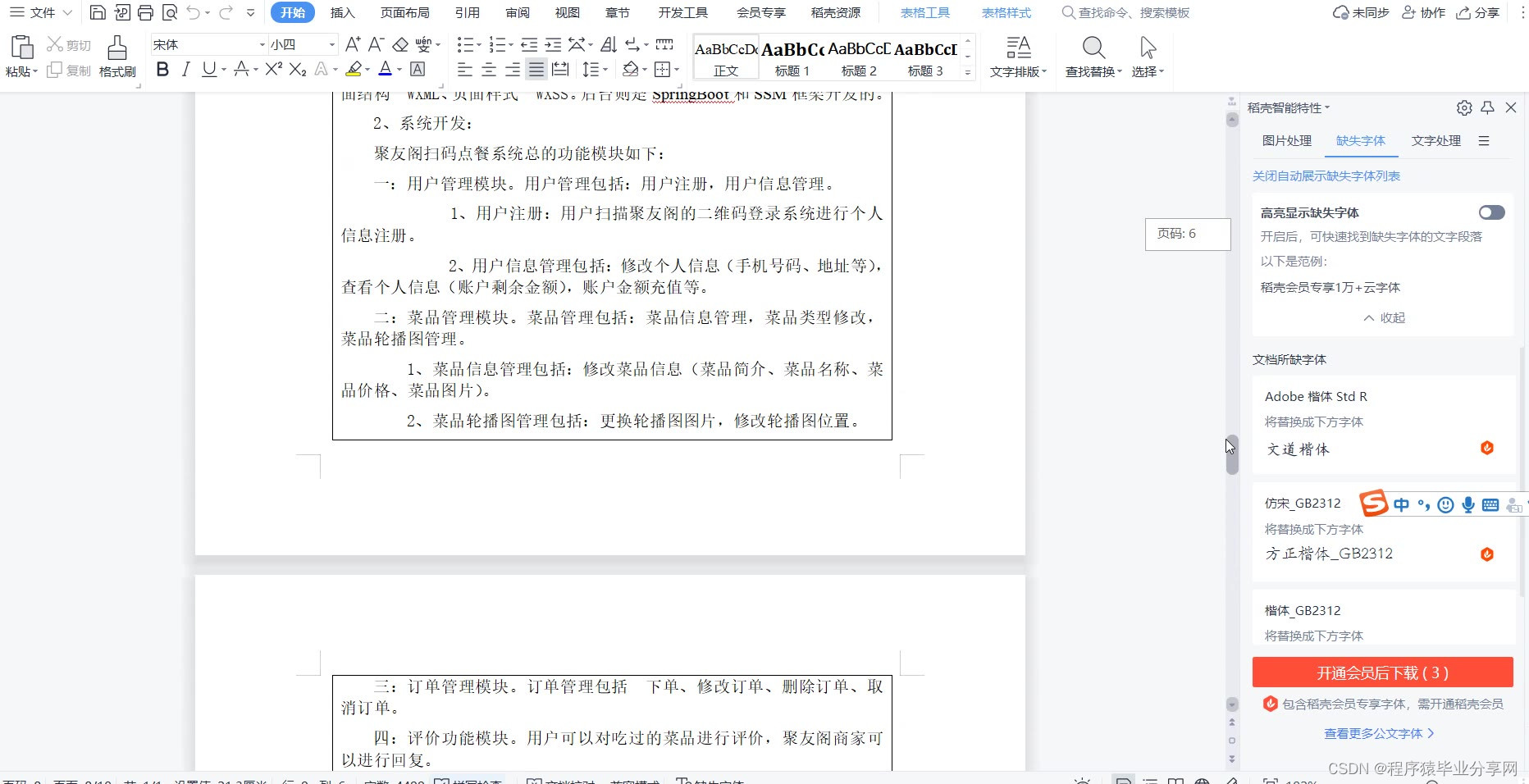Open the borders dropdown
The image size is (1529, 784).
pos(677,70)
